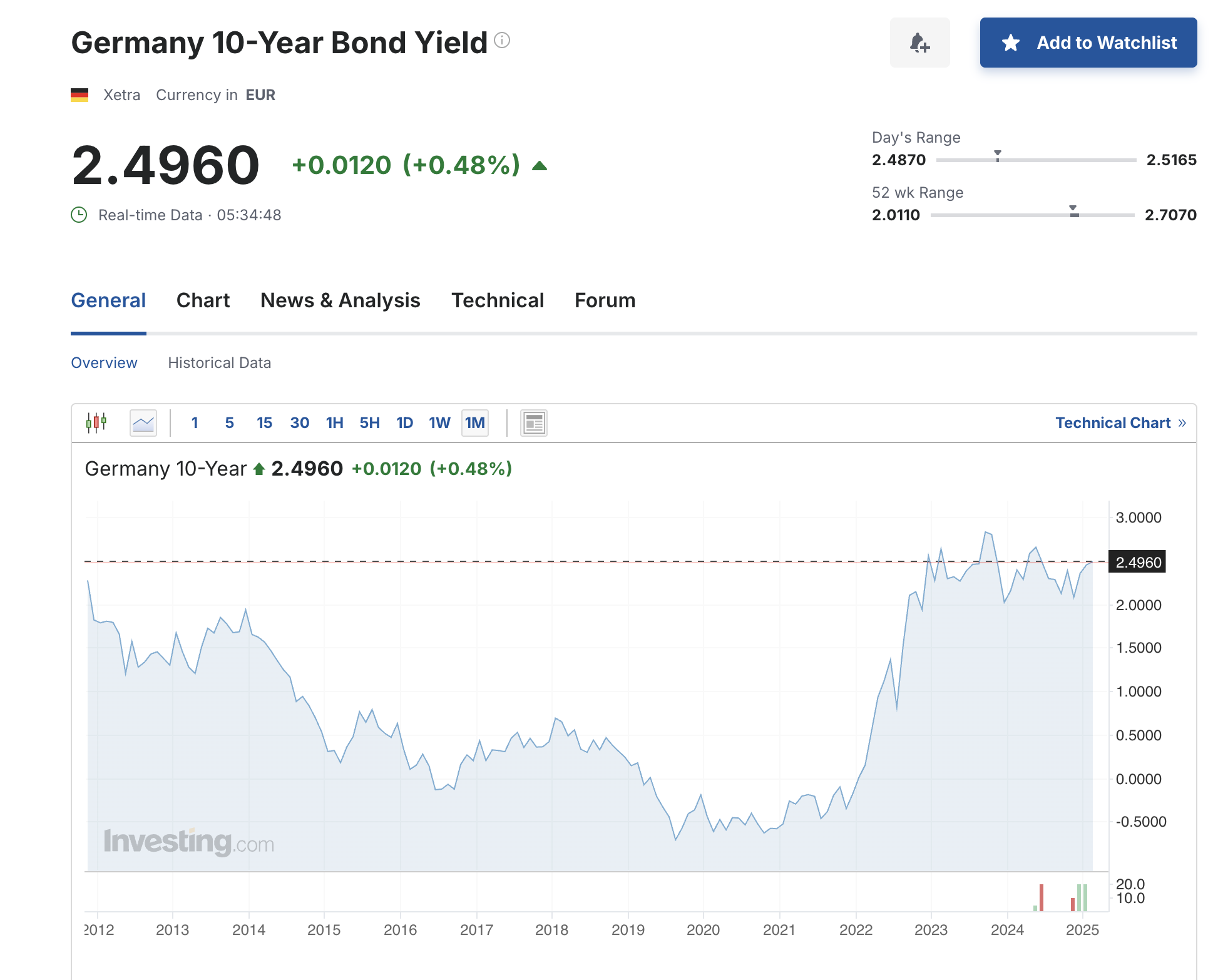Click the create alert bell icon
Viewport: 1213px width, 980px height.
[x=919, y=43]
